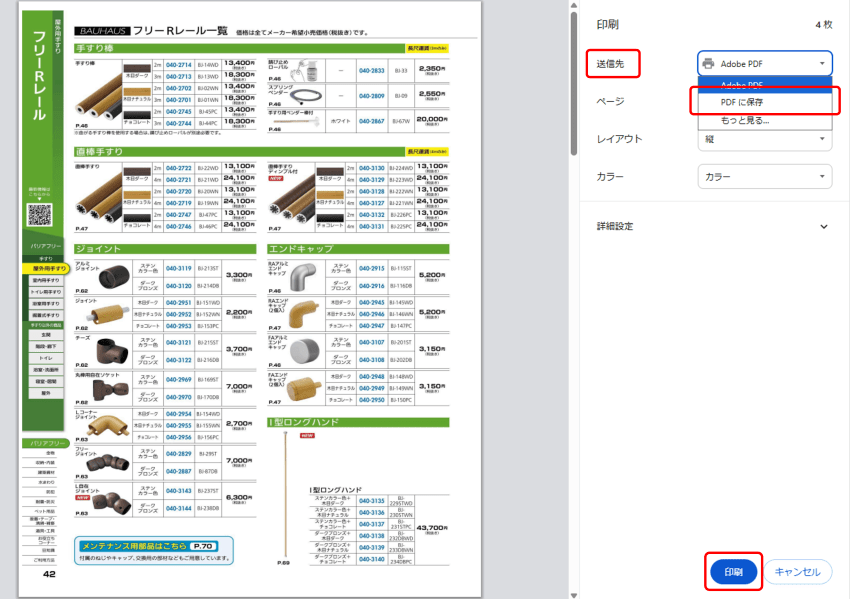Expand the 詳細設定 section

click(823, 226)
